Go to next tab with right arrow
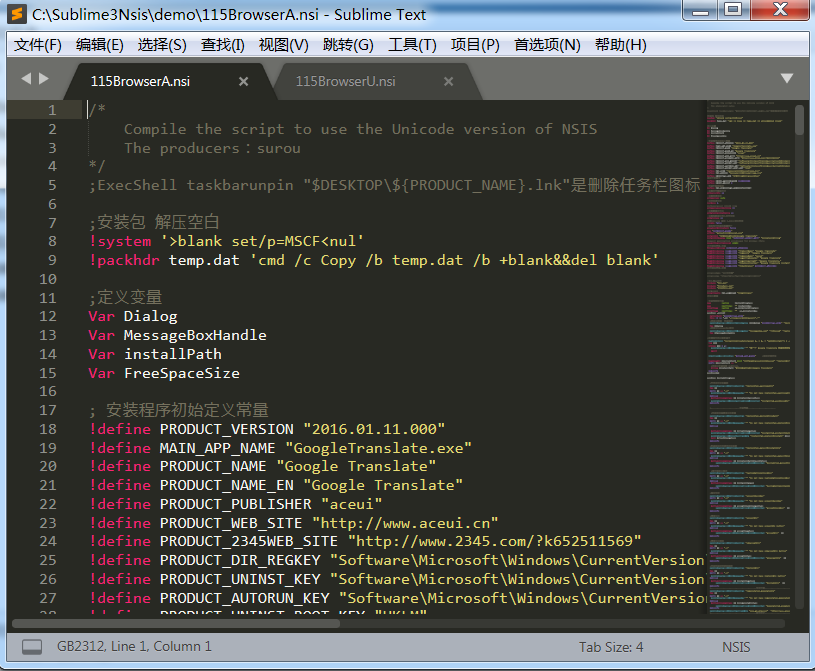The width and height of the screenshot is (815, 671). 44,78
